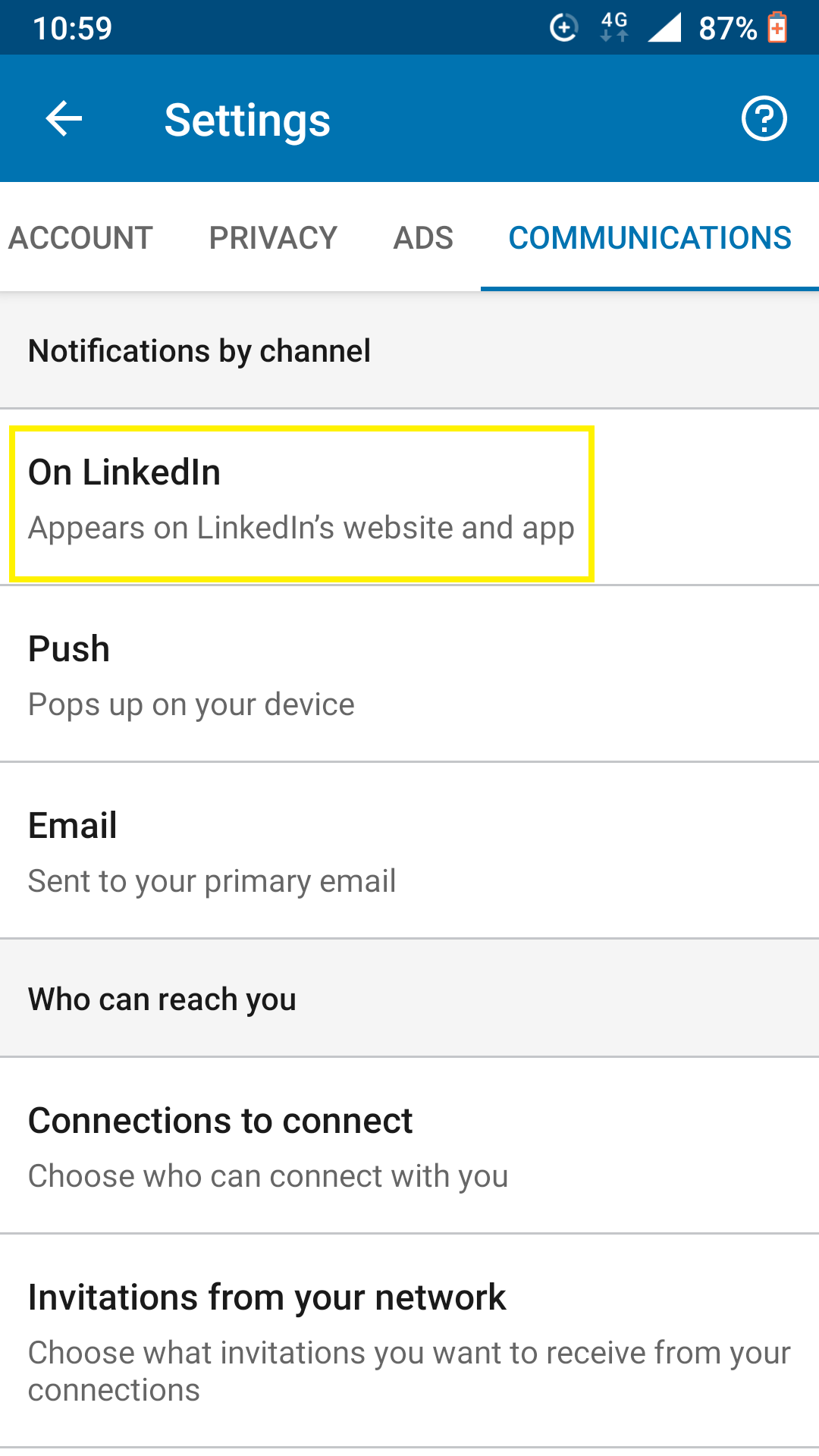The image size is (819, 1456).
Task: Select the Communications tab
Action: point(650,237)
